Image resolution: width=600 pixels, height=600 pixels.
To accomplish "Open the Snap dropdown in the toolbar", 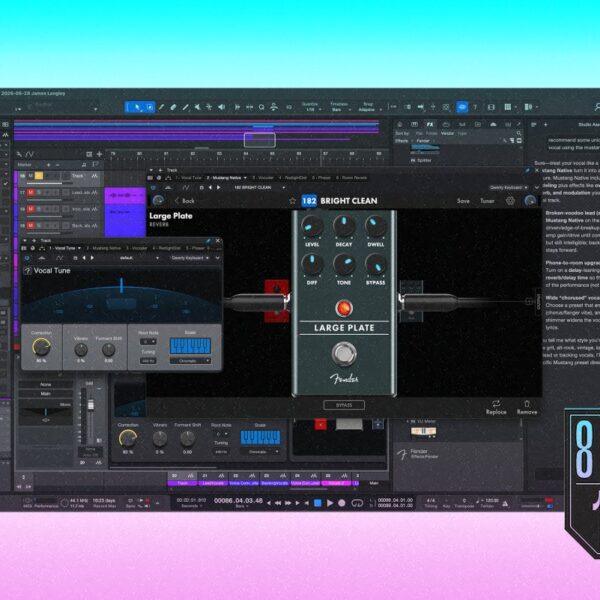I will point(368,107).
